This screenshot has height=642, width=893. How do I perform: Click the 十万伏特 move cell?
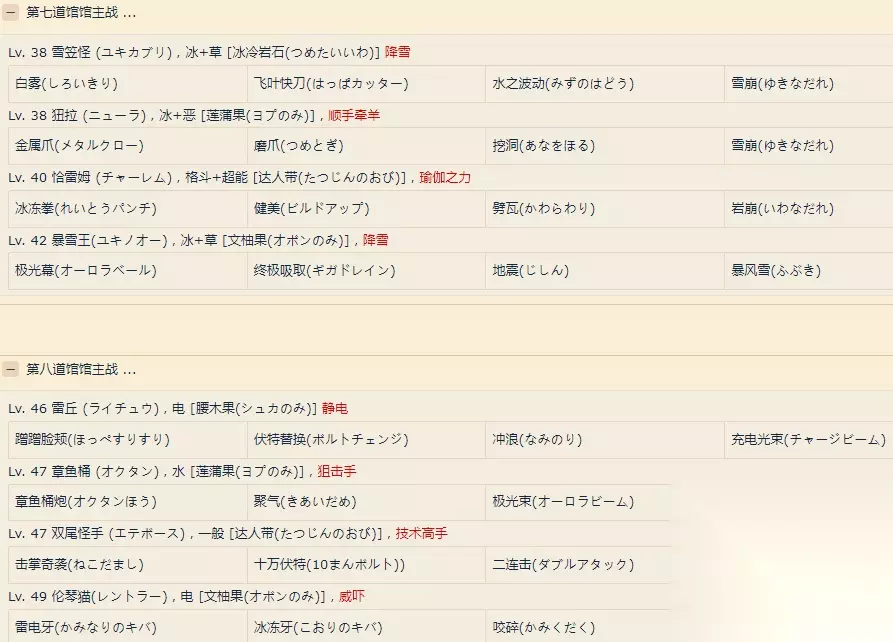[366, 565]
